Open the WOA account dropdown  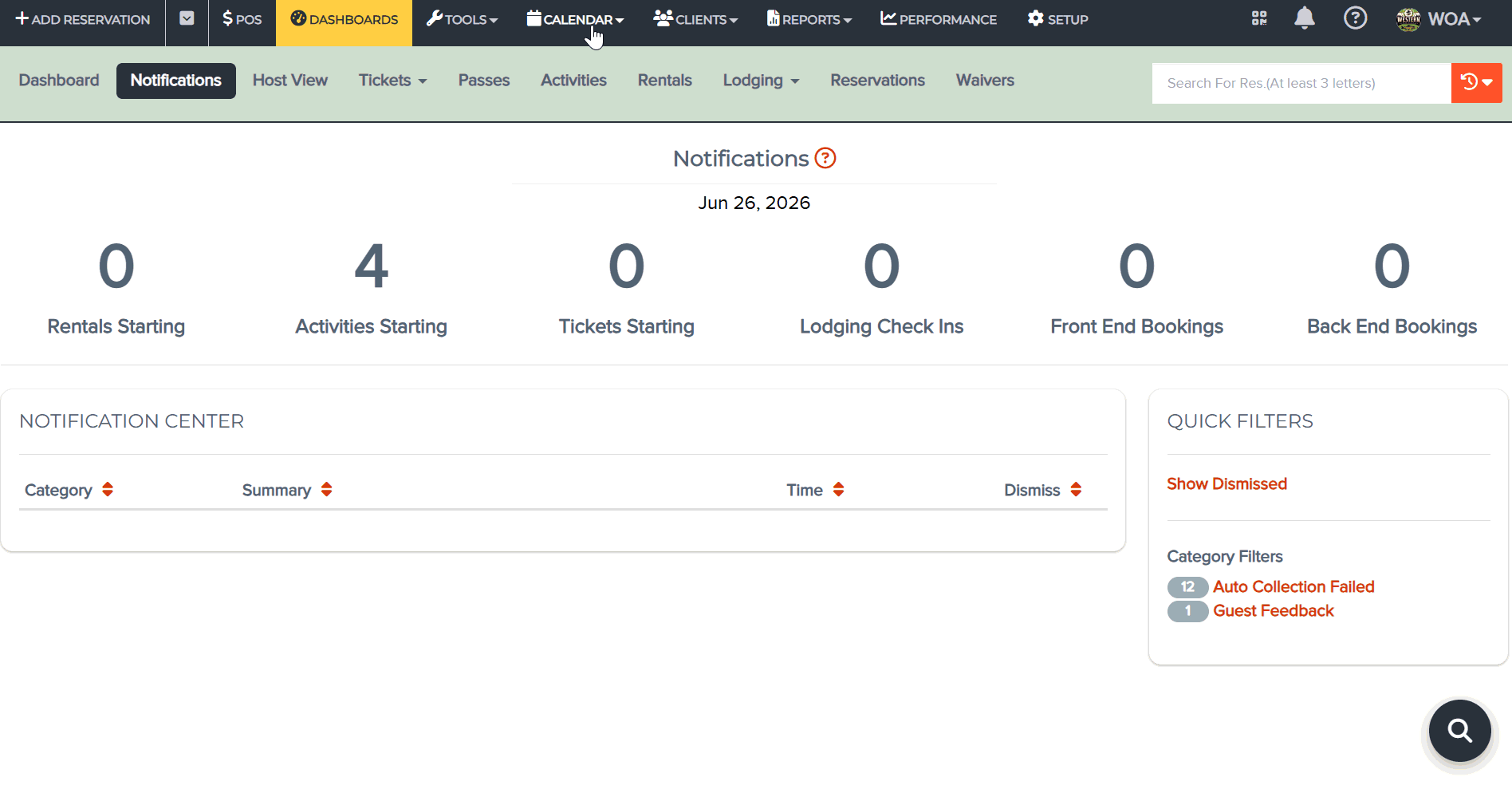coord(1455,19)
